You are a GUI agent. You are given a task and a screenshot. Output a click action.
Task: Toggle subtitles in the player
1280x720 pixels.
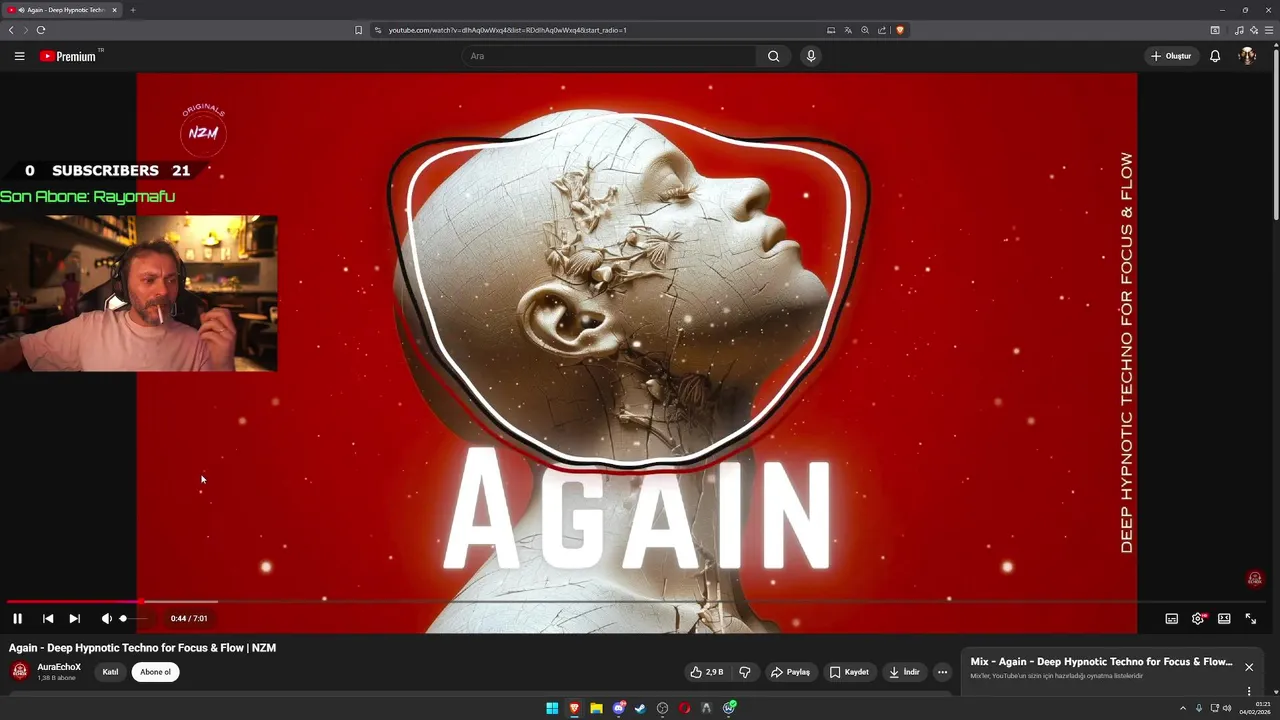[x=1172, y=619]
